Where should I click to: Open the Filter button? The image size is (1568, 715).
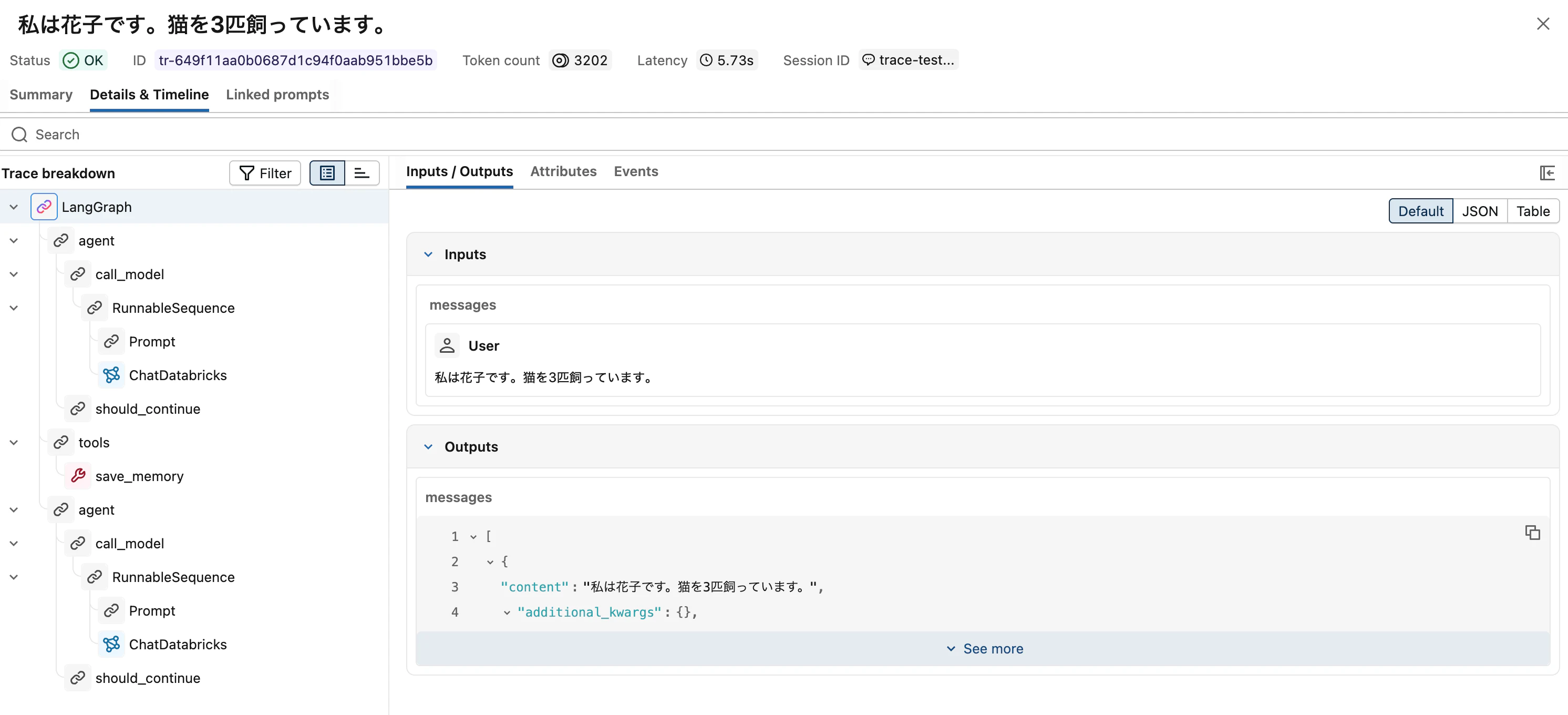(265, 173)
